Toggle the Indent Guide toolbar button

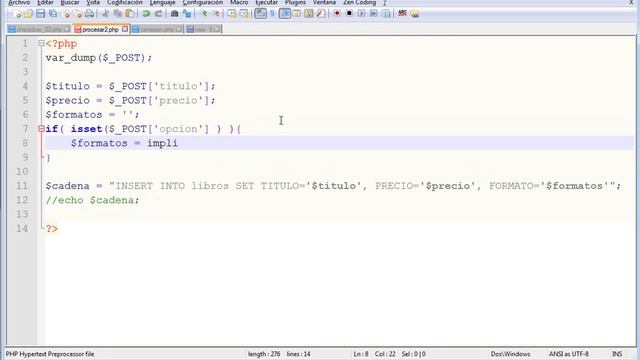point(285,14)
